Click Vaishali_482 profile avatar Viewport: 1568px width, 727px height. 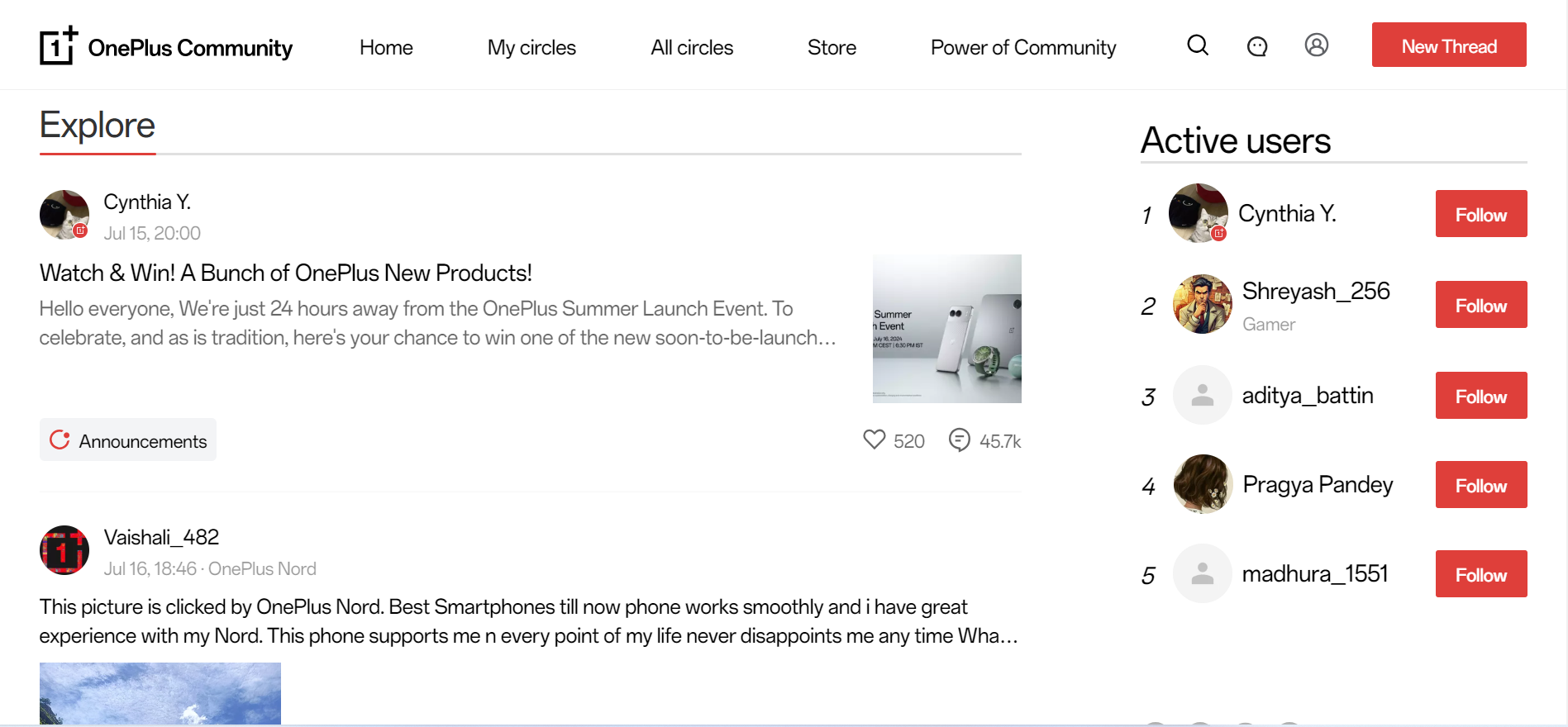point(64,550)
